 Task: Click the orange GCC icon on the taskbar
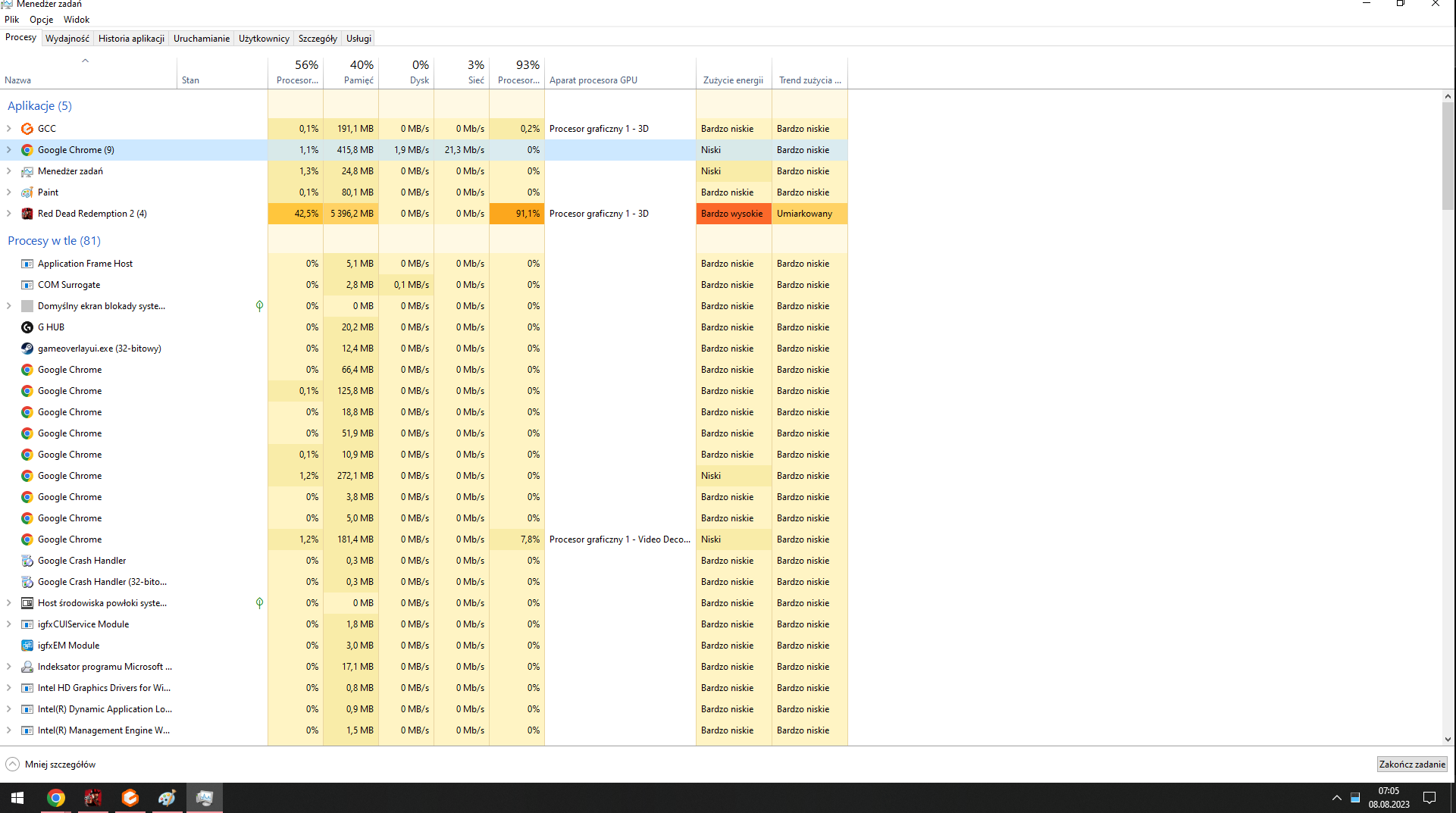point(130,797)
